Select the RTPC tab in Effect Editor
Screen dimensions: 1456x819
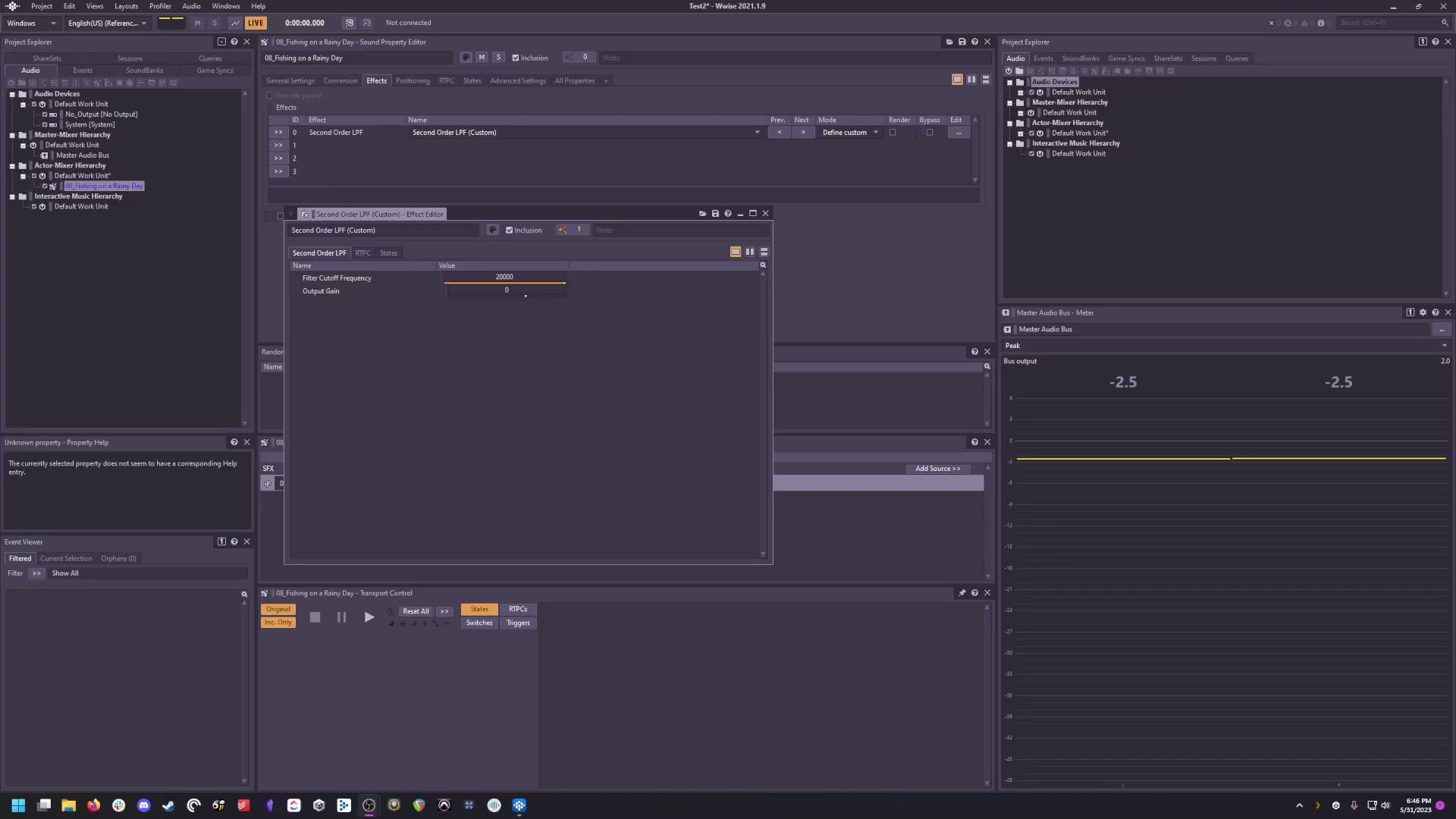click(x=362, y=252)
